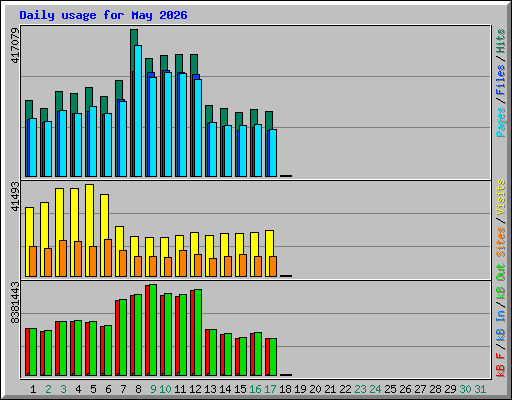The height and width of the screenshot is (400, 512).
Task: Click day 18 on the x-axis
Action: [x=285, y=389]
